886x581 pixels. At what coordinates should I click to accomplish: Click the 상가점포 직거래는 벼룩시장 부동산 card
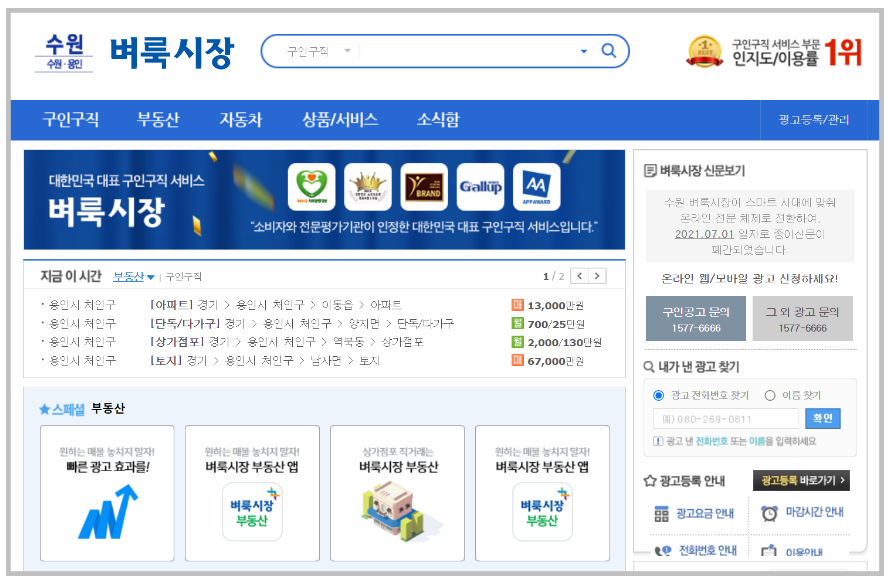397,493
